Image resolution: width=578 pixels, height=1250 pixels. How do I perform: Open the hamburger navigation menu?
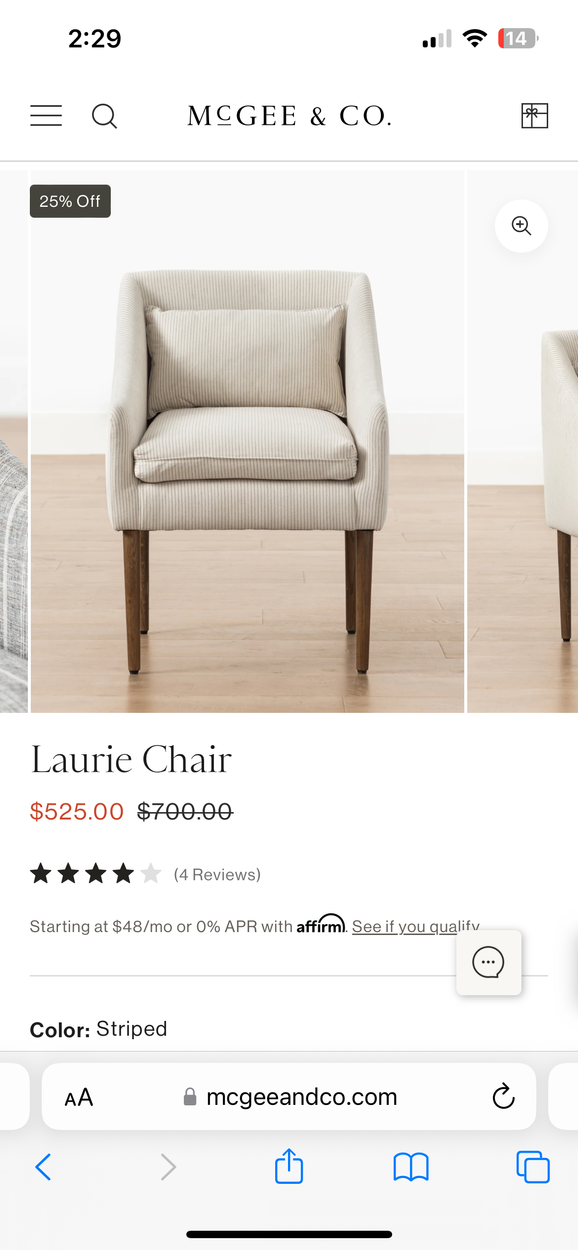click(46, 116)
